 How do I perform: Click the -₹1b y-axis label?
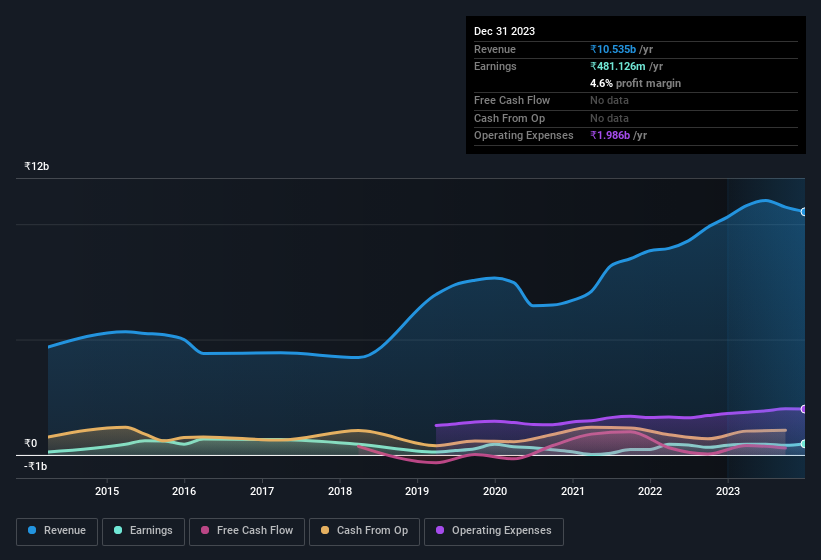click(36, 466)
